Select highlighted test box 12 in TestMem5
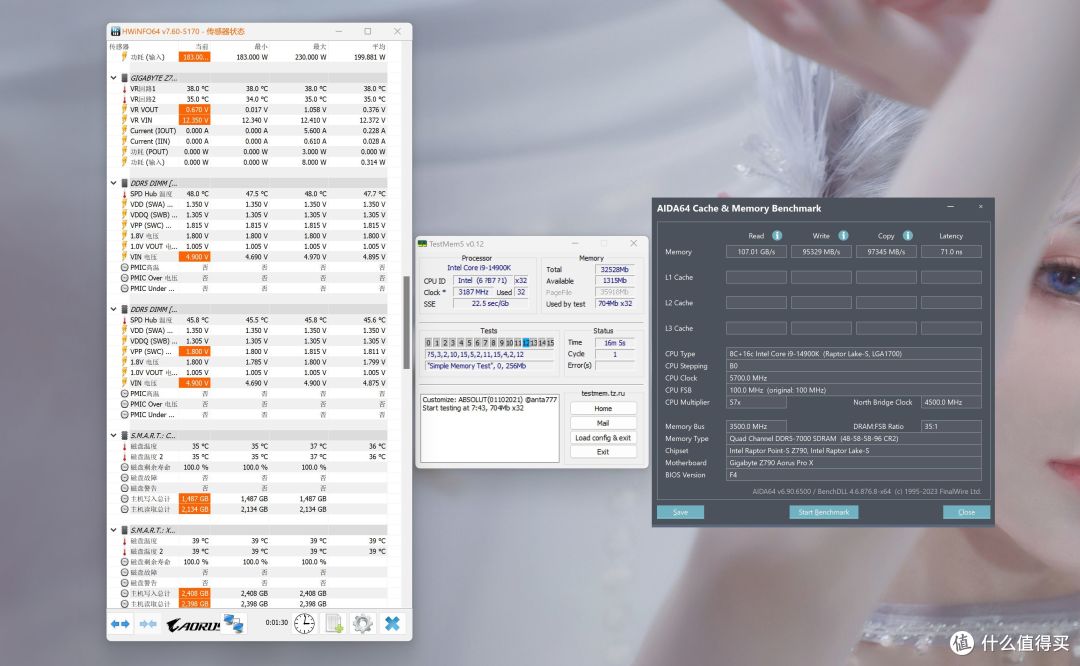The image size is (1080, 666). click(526, 342)
